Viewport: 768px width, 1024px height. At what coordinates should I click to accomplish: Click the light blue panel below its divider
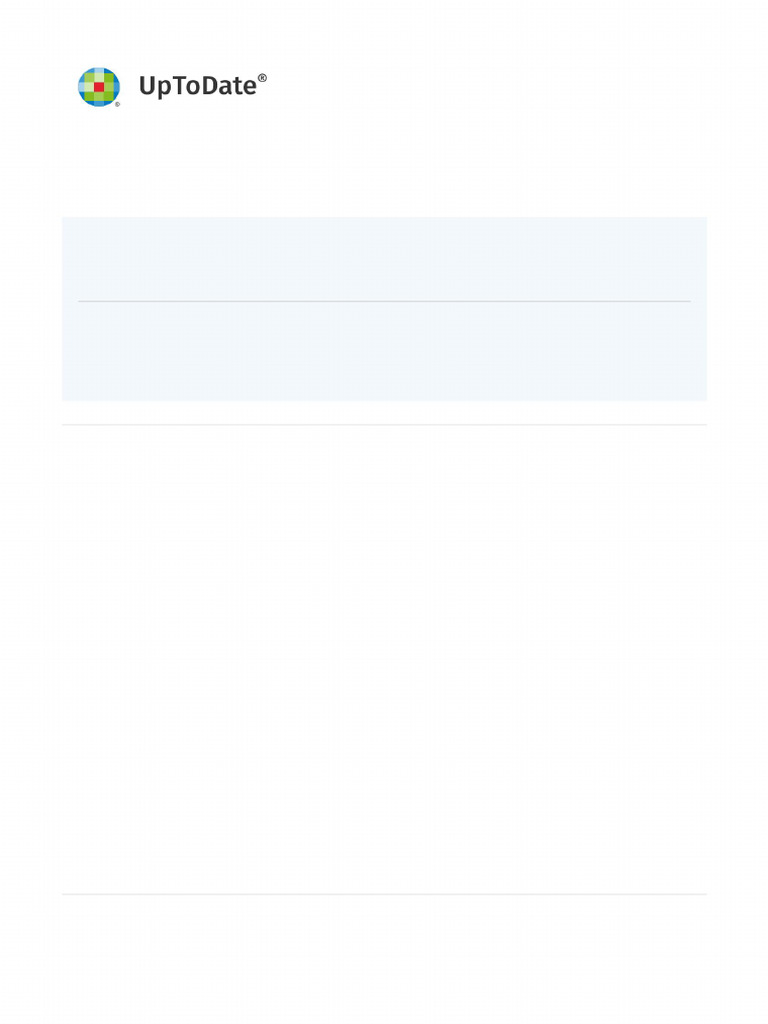pyautogui.click(x=384, y=351)
